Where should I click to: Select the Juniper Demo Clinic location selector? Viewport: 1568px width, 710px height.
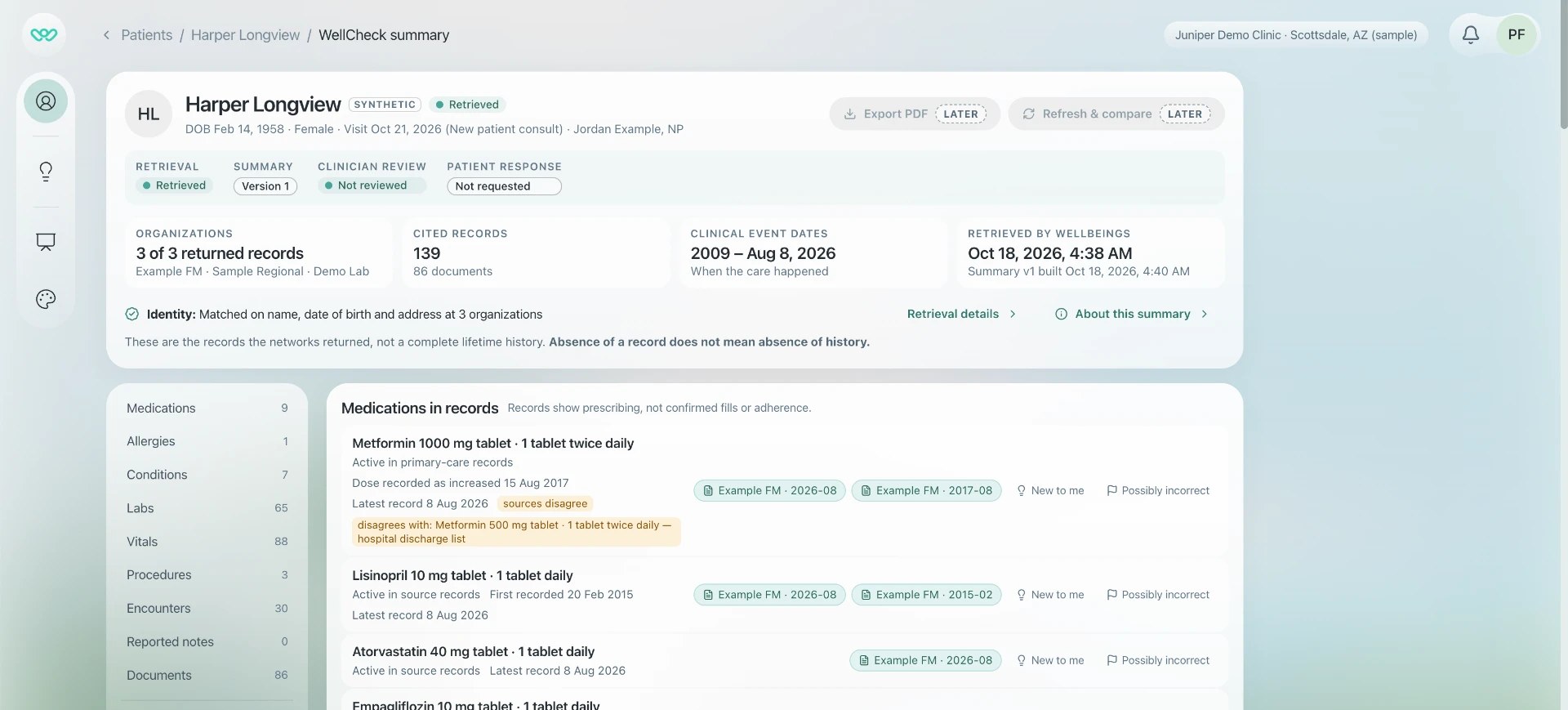point(1296,34)
